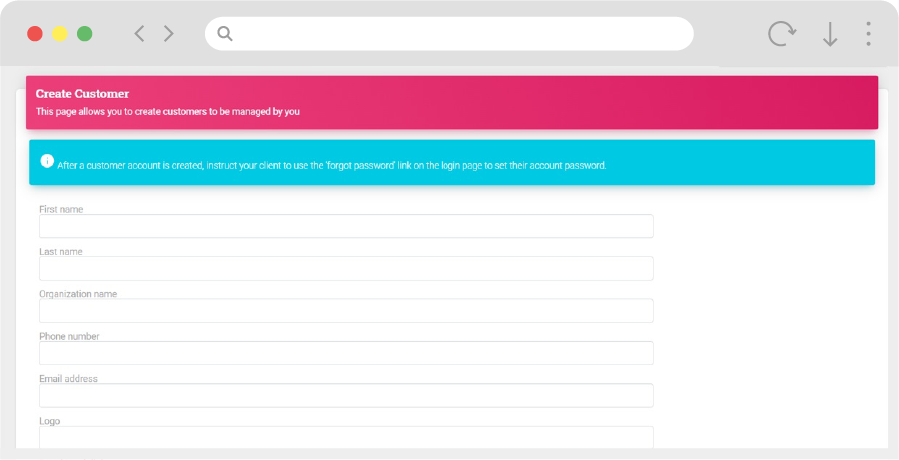The height and width of the screenshot is (460, 899).
Task: Click the browser forward arrow
Action: tap(169, 34)
